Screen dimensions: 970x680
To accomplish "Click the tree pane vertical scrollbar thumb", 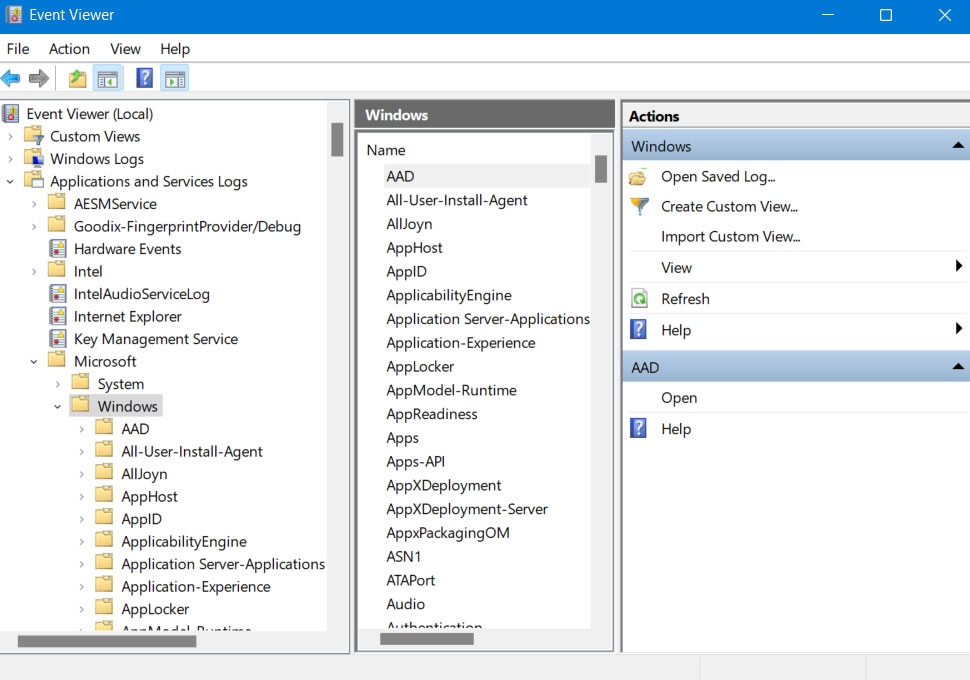I will (337, 139).
